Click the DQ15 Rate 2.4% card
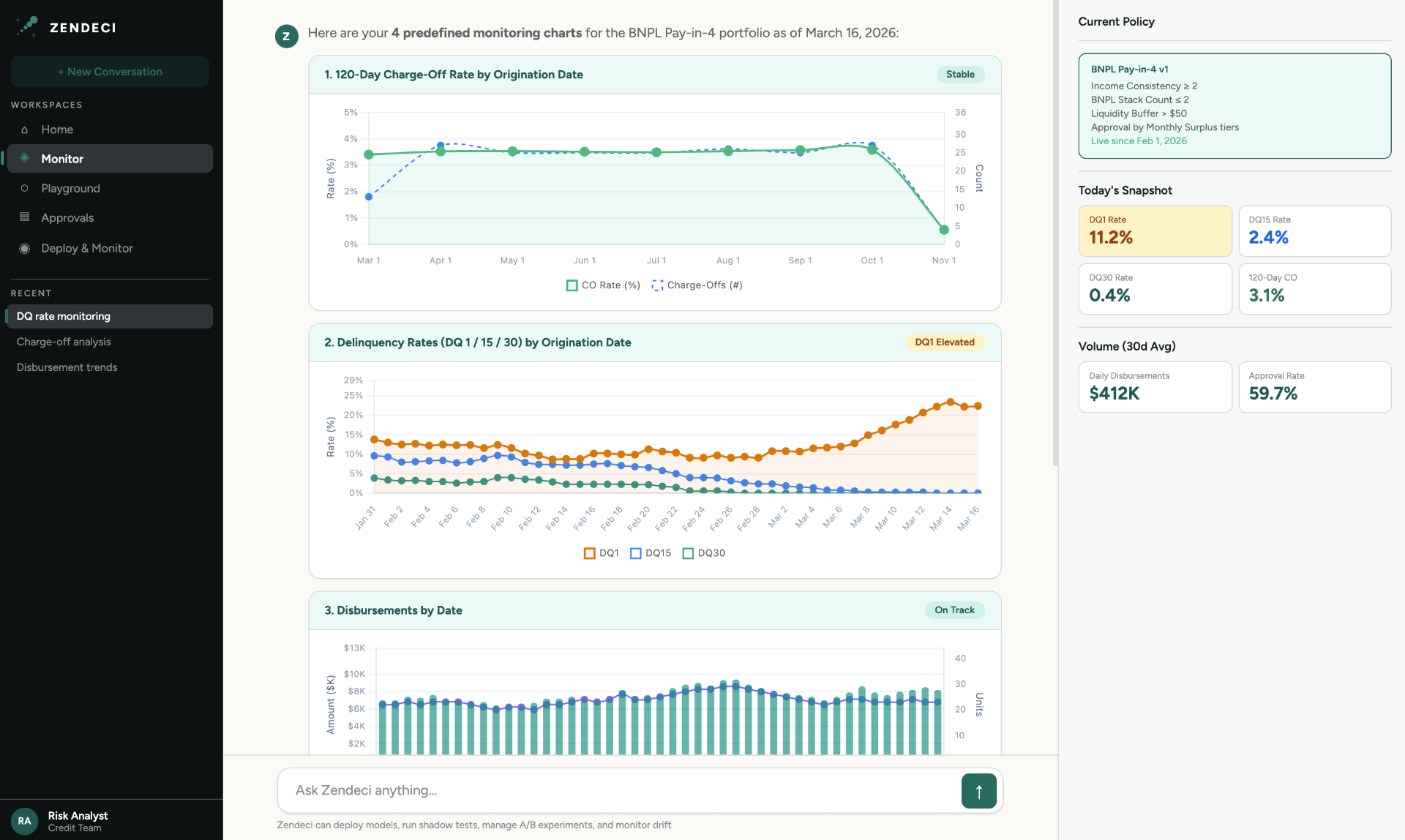Image resolution: width=1405 pixels, height=840 pixels. point(1314,230)
